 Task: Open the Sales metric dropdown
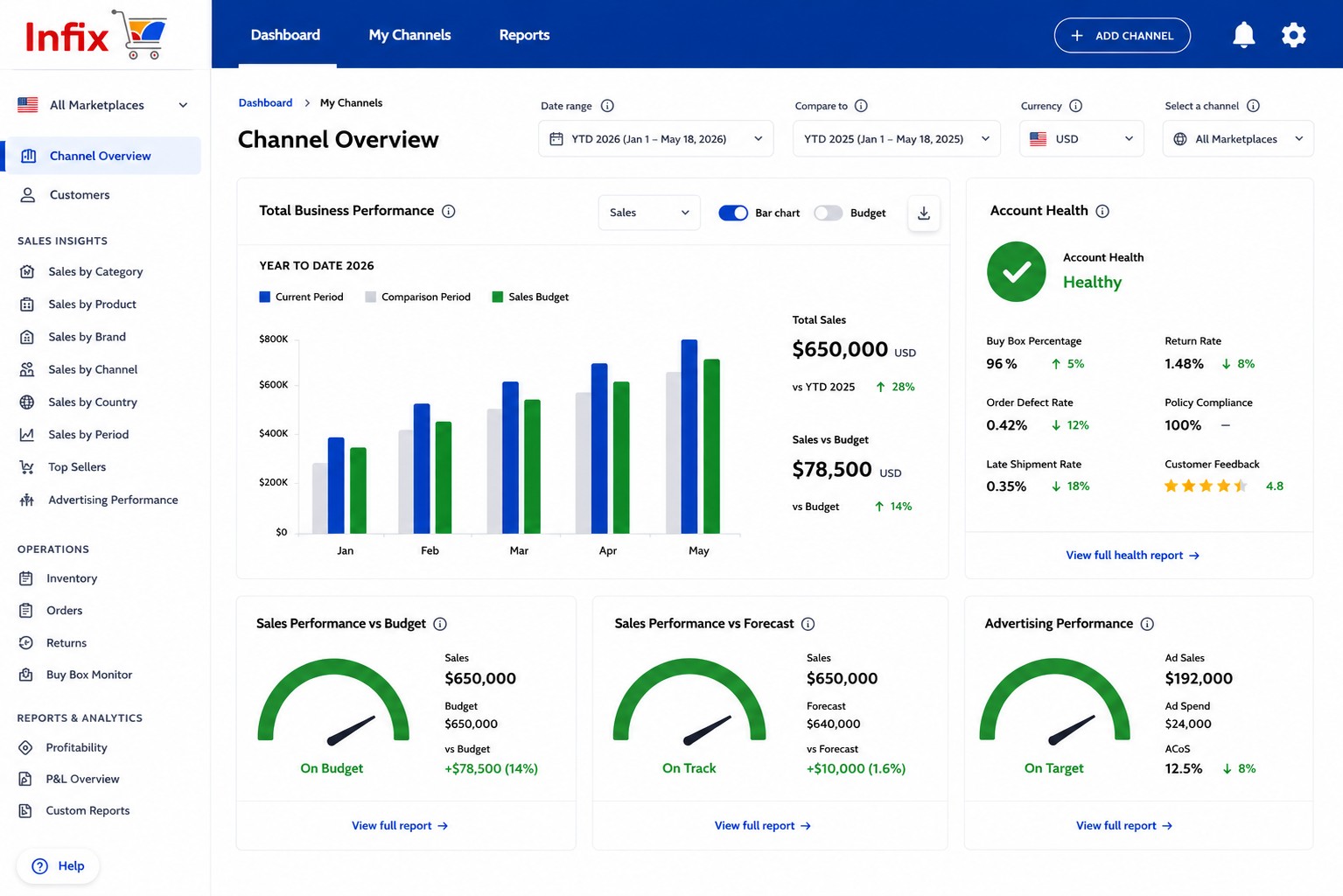coord(649,213)
